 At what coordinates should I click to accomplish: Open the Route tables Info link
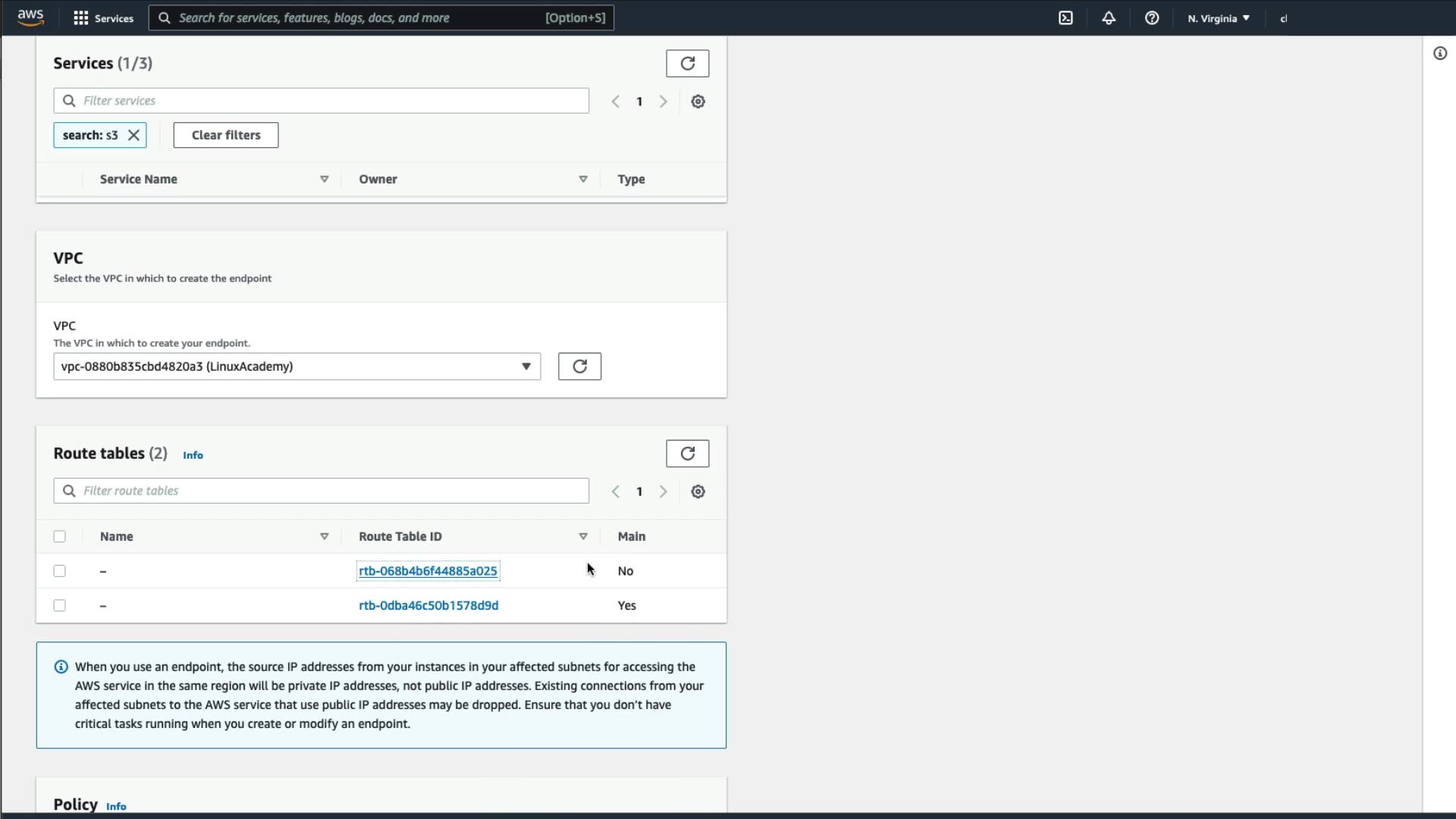click(193, 455)
